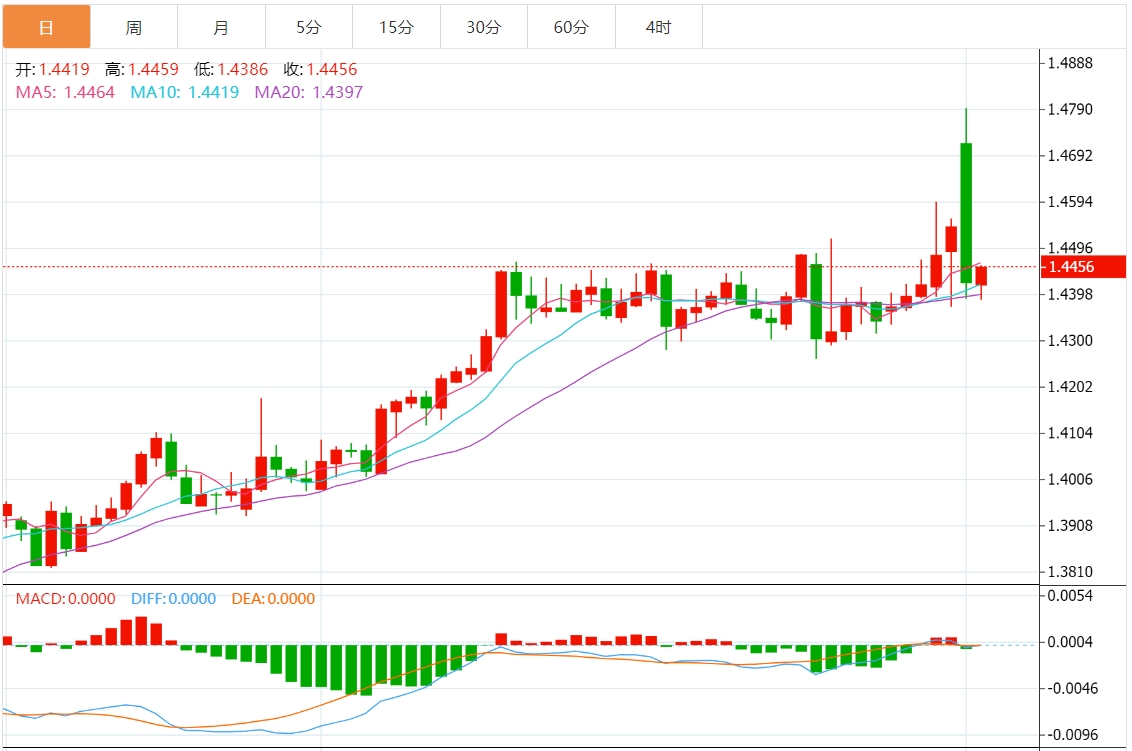Click the -0.0096 MACD axis label
Viewport: 1132px width, 751px height.
1073,734
